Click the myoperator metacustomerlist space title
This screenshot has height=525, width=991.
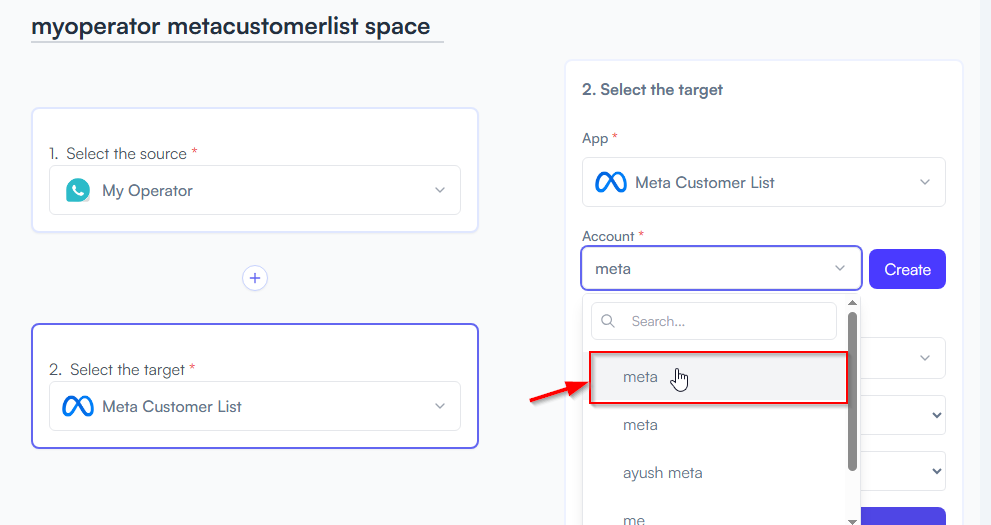click(x=231, y=27)
